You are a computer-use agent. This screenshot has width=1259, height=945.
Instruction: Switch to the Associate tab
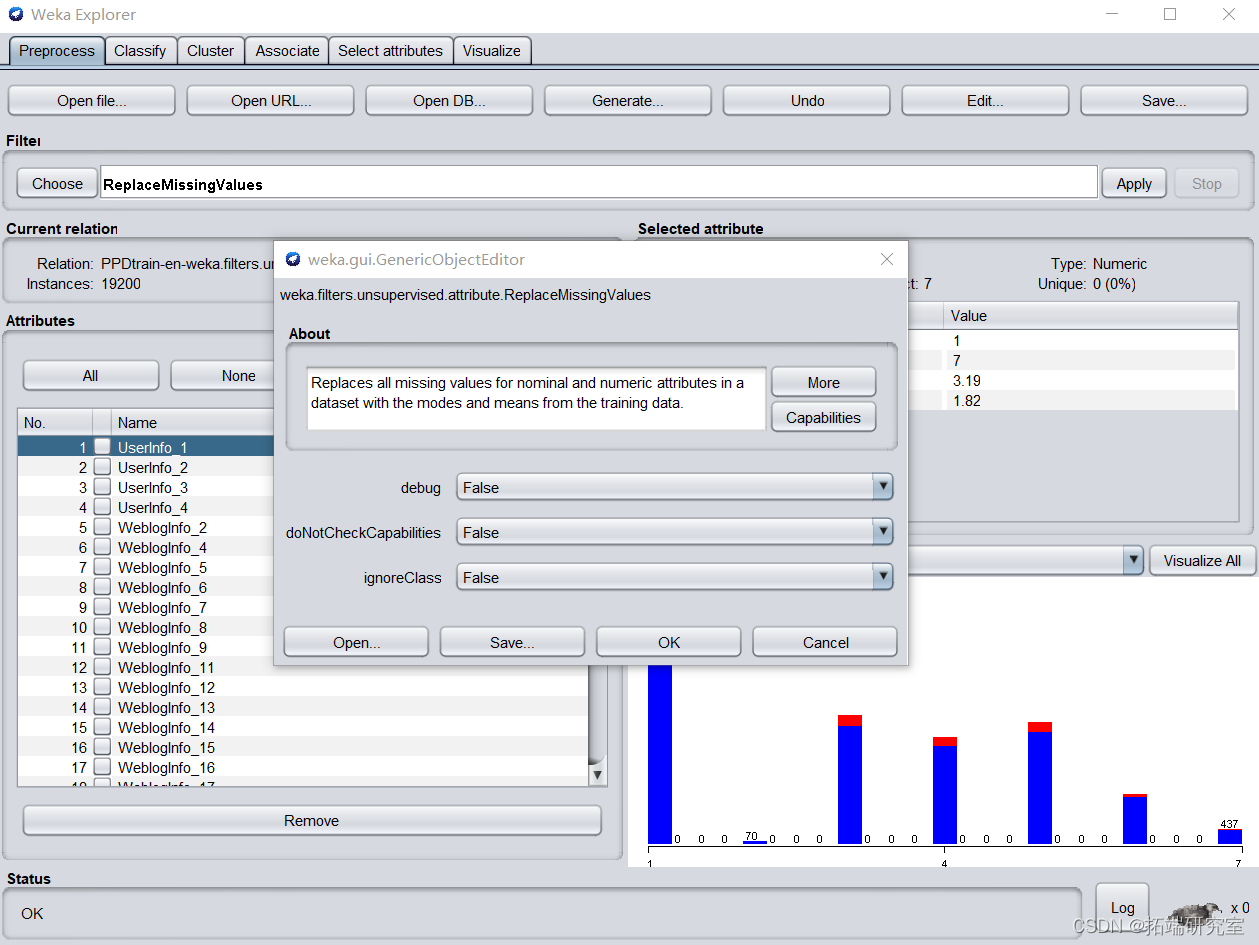click(287, 51)
